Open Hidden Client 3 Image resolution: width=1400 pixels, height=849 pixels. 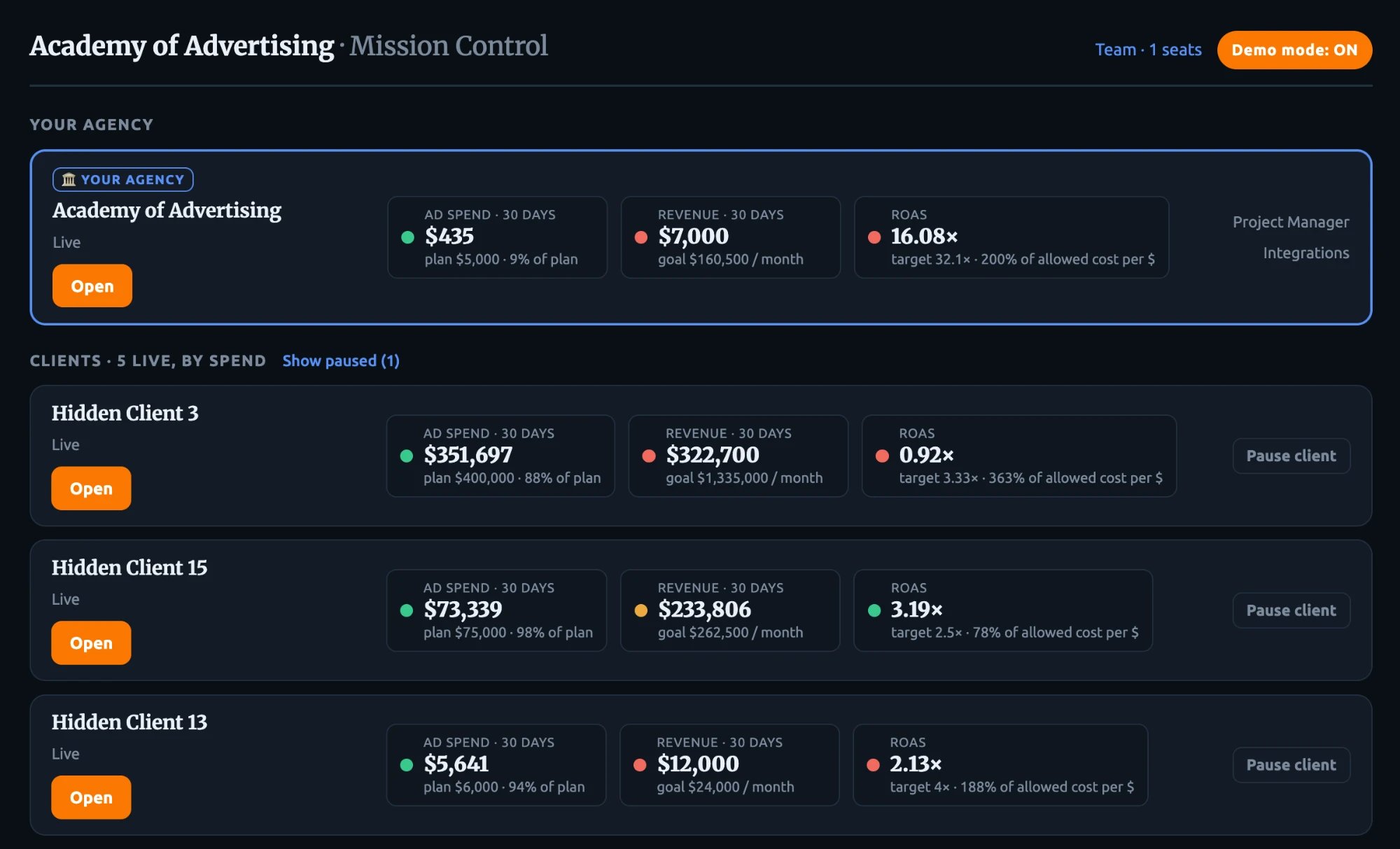coord(91,488)
